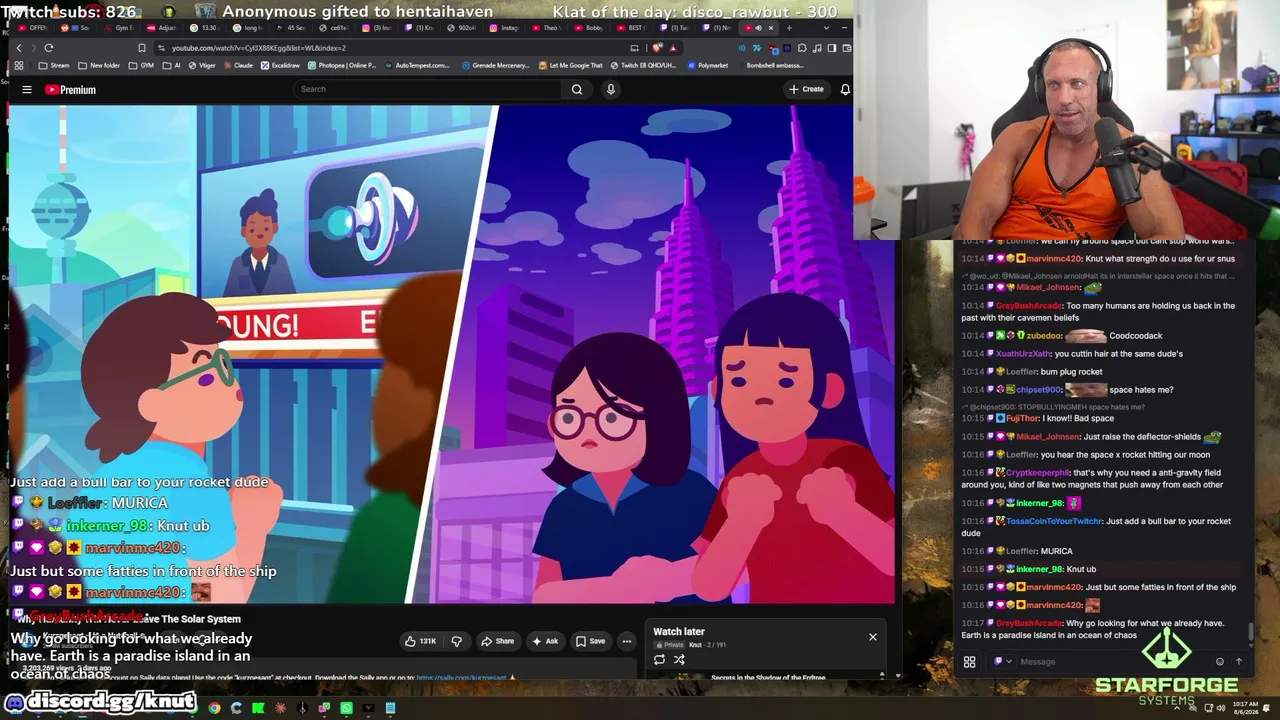Screen dimensions: 1280x720
Task: Open the Claude bookmark
Action: point(237,66)
